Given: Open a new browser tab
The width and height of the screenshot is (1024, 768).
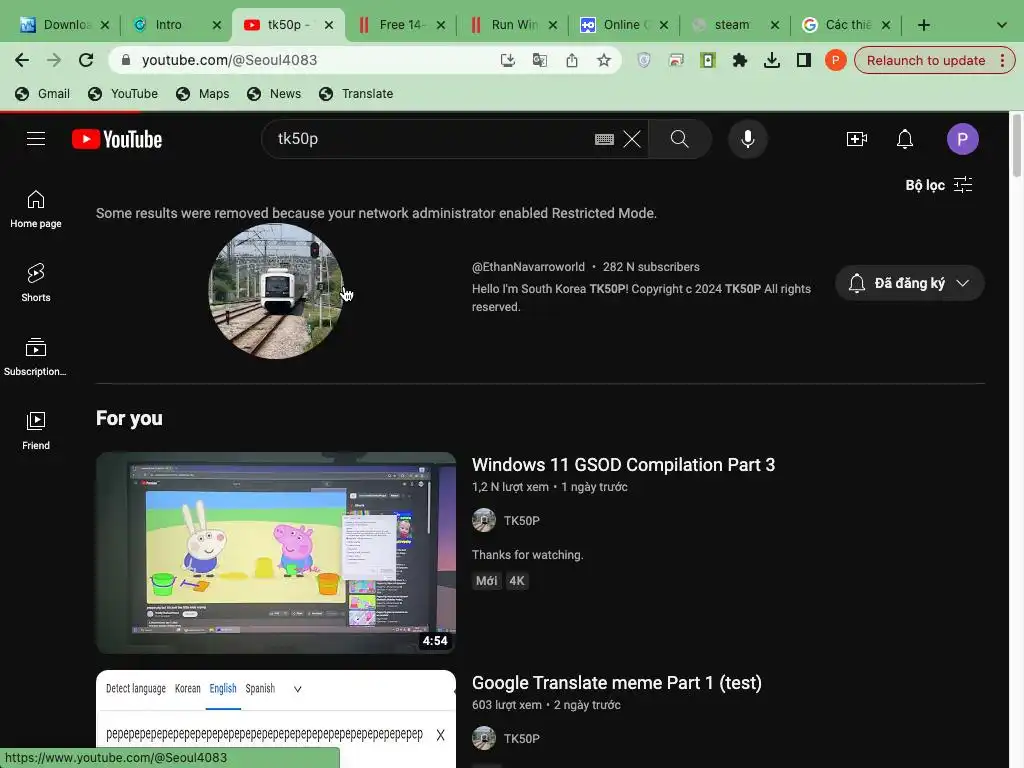Looking at the screenshot, I should click(x=923, y=25).
